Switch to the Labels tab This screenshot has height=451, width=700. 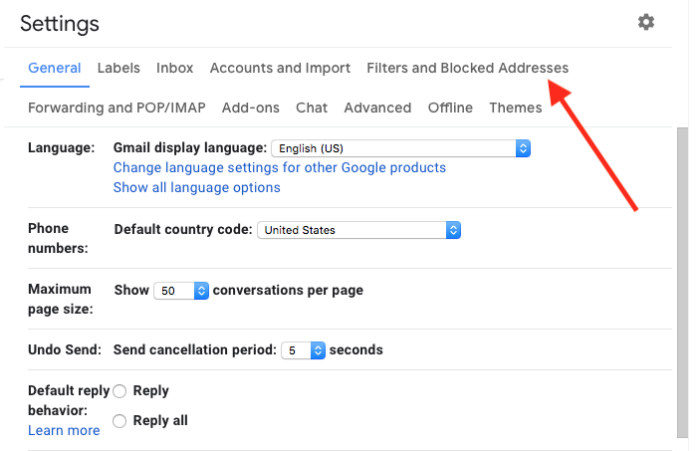(118, 68)
